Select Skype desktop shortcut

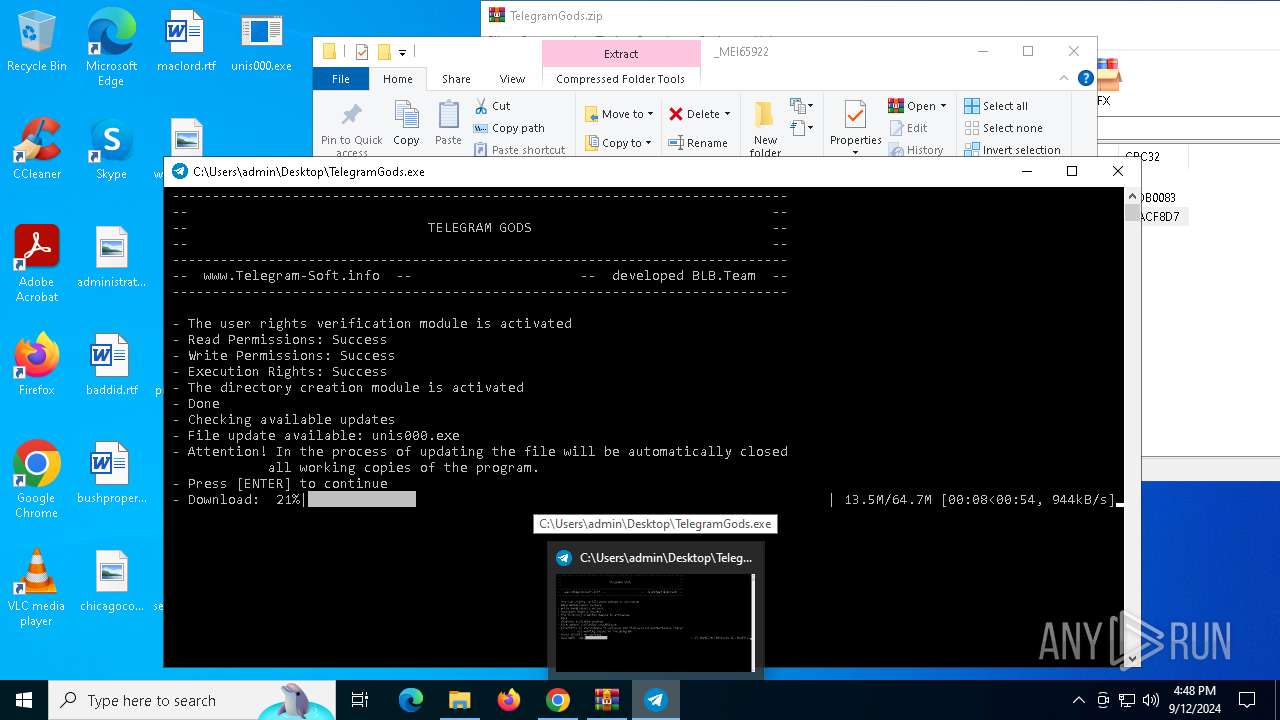(x=111, y=149)
